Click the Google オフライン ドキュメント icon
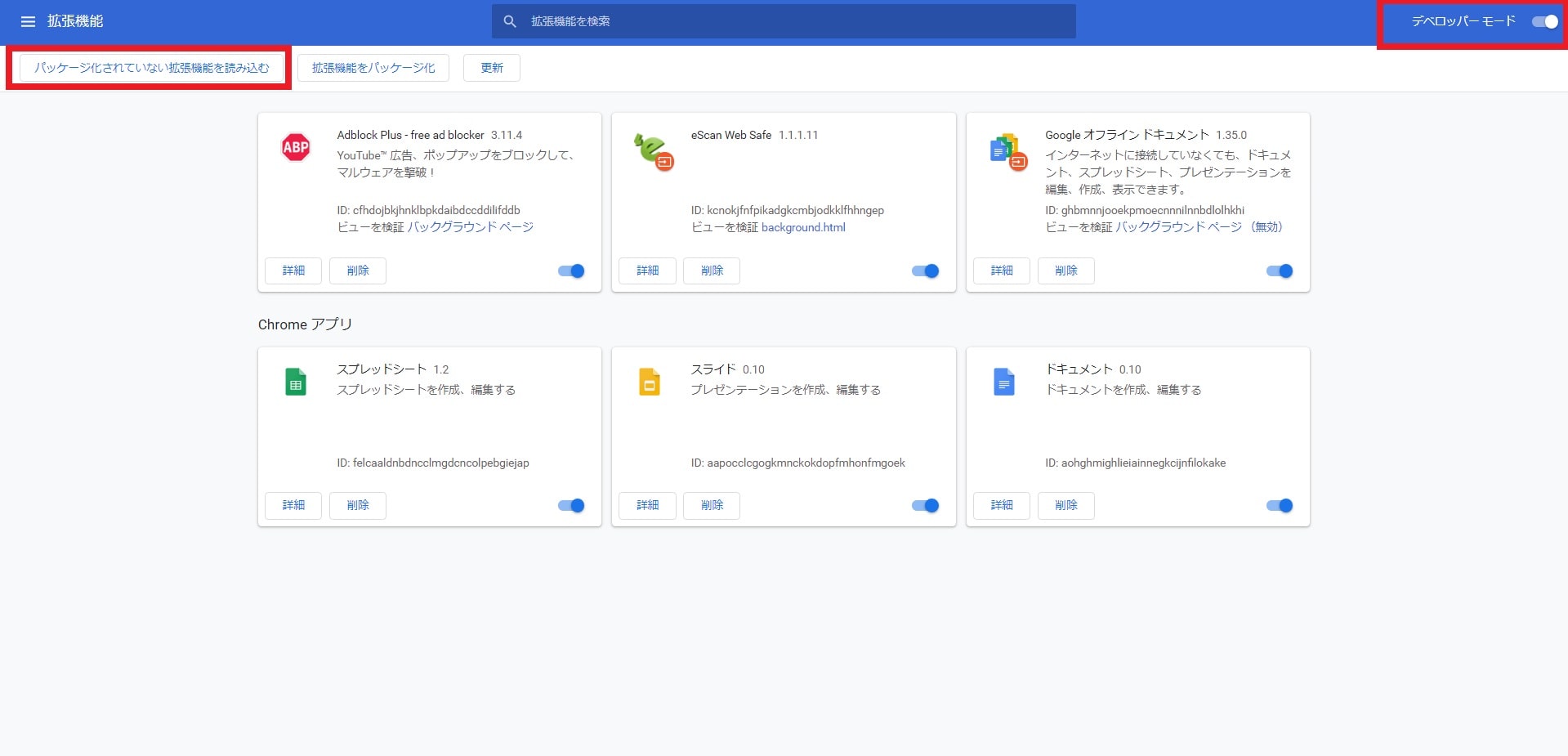Image resolution: width=1568 pixels, height=756 pixels. pos(1007,151)
